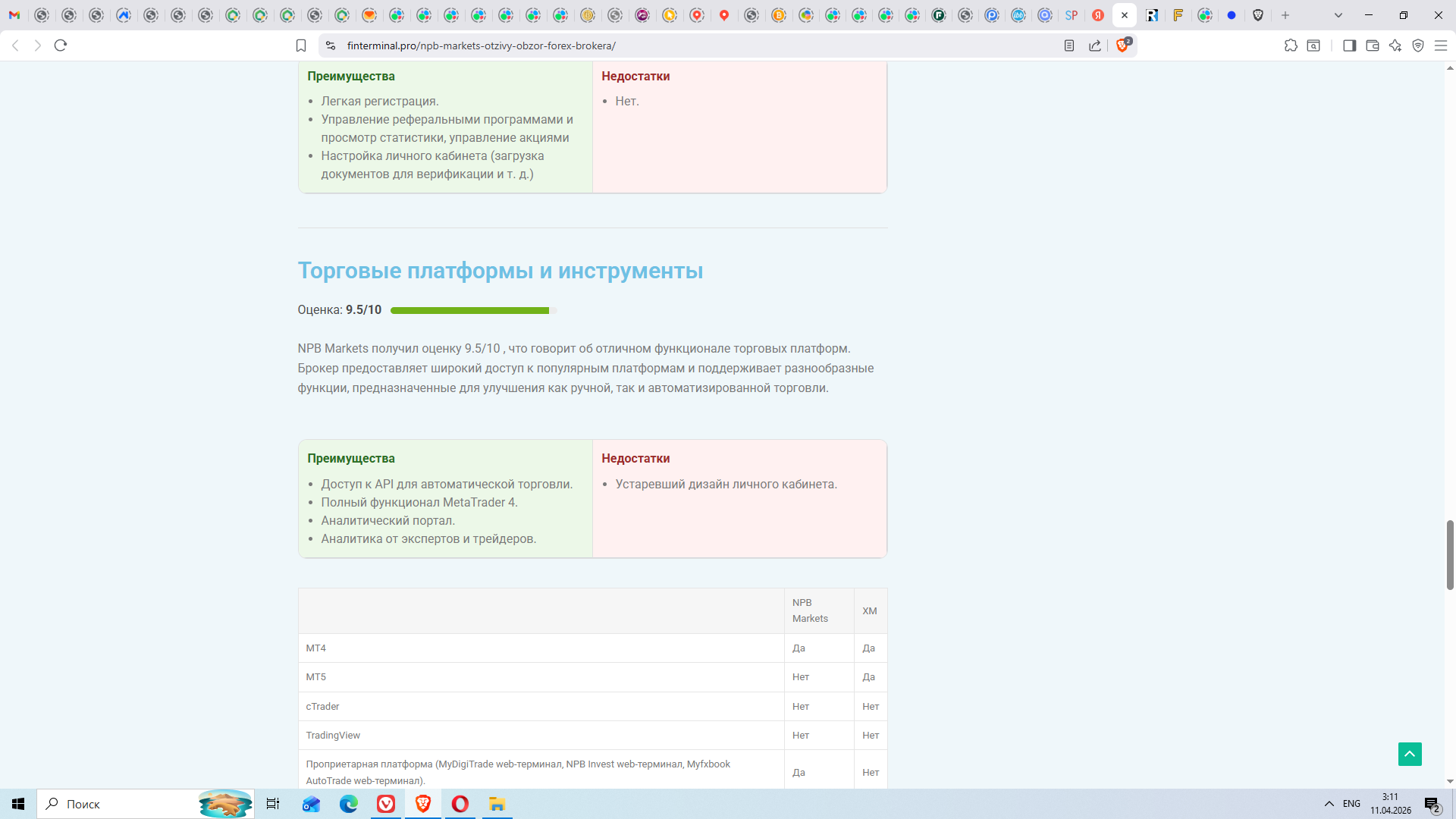The height and width of the screenshot is (819, 1456).
Task: Reload the current page
Action: (61, 45)
